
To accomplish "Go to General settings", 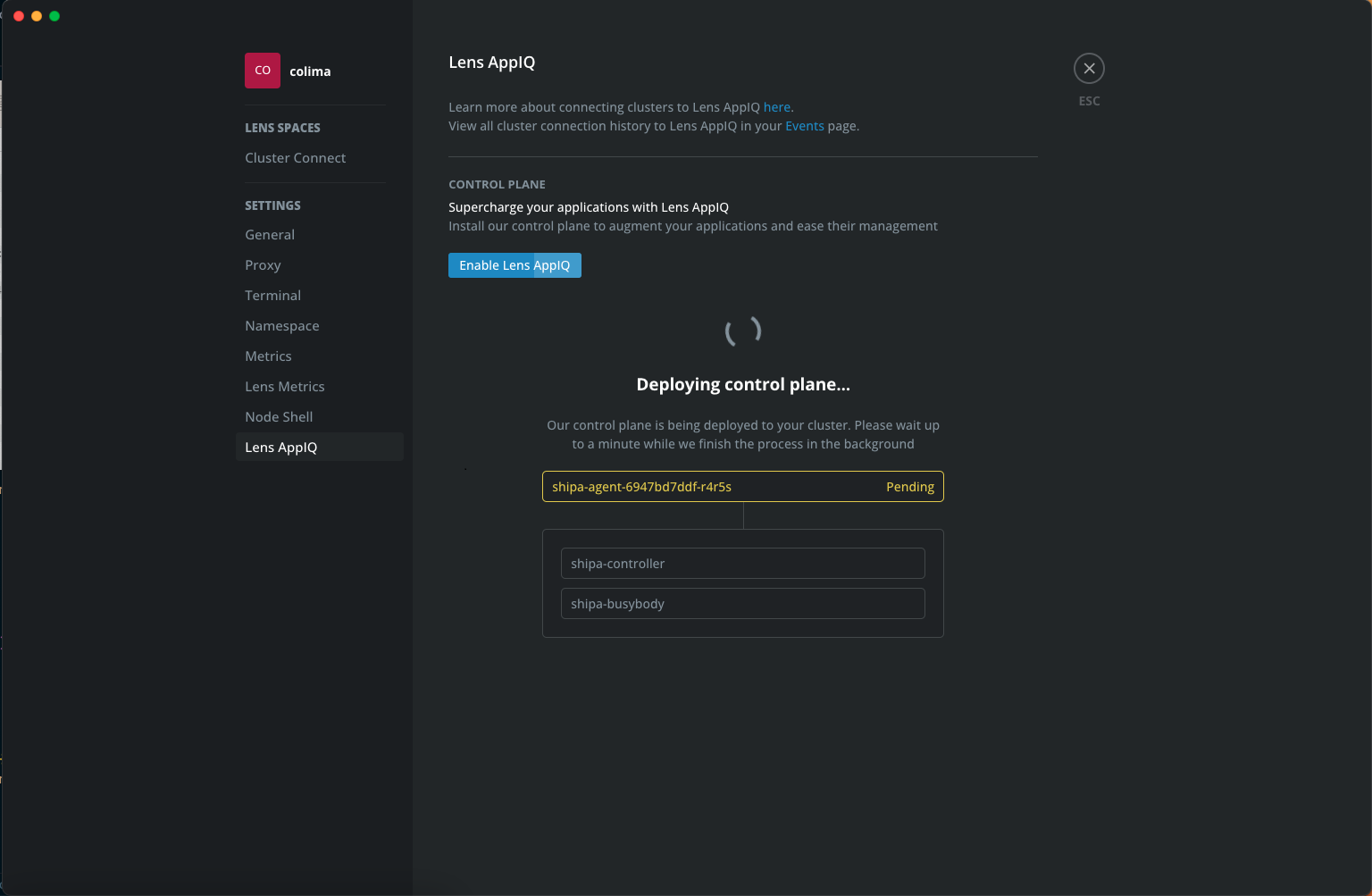I will click(270, 235).
